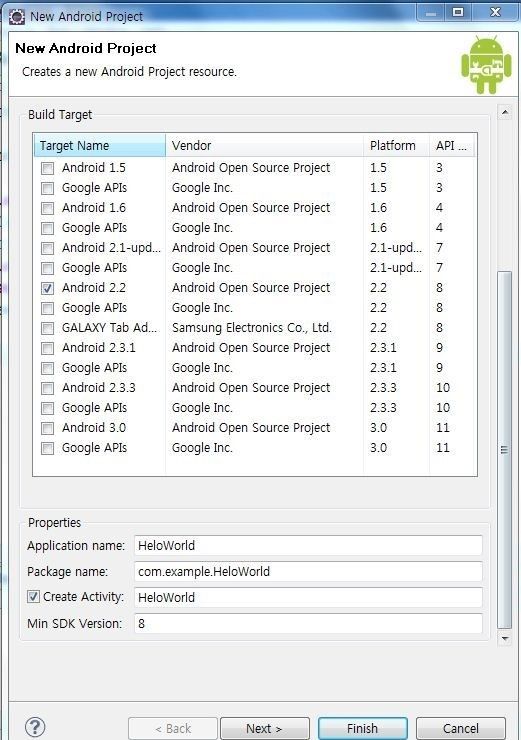Image resolution: width=521 pixels, height=740 pixels.
Task: Check the Android 1.5 target checkbox
Action: coord(47,168)
